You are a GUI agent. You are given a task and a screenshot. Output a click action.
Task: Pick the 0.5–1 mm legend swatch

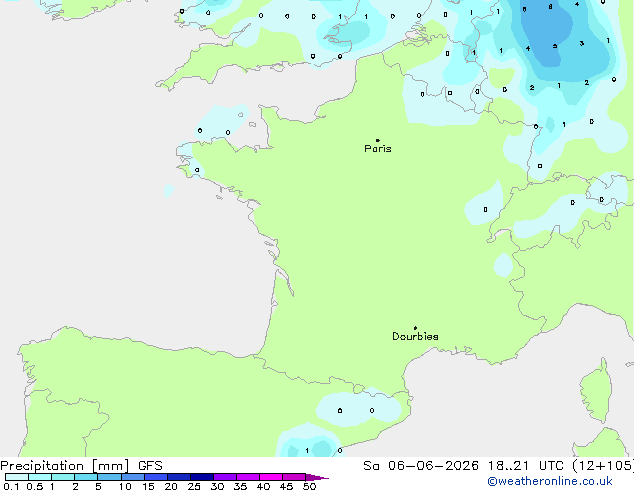pyautogui.click(x=40, y=477)
